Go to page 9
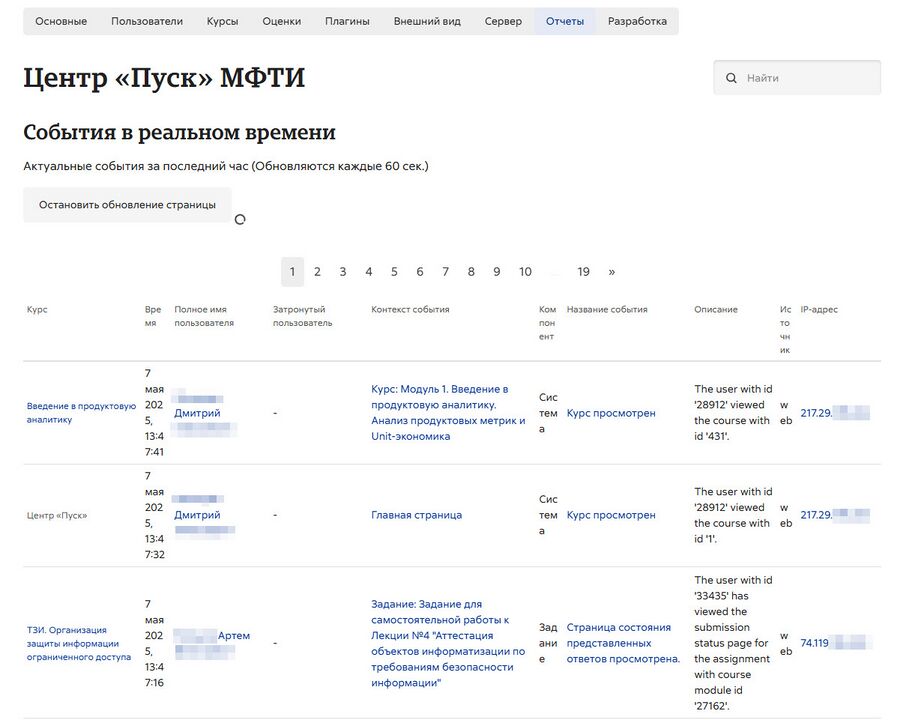900x720 pixels. pyautogui.click(x=496, y=272)
